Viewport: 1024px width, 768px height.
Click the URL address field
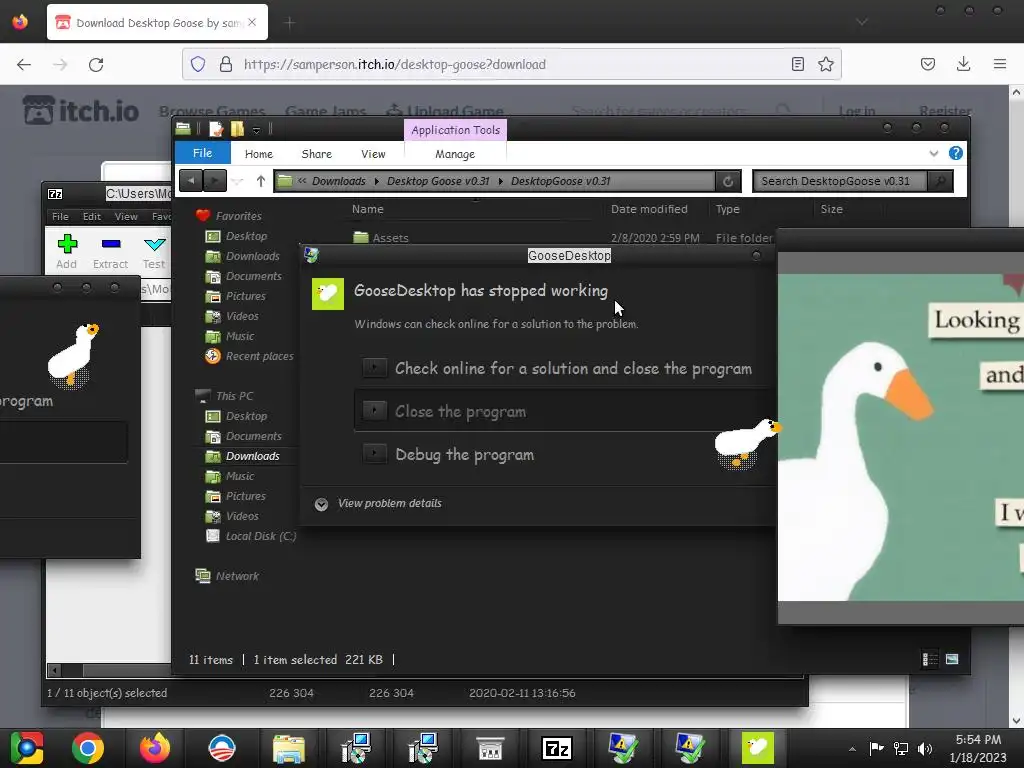pos(509,64)
